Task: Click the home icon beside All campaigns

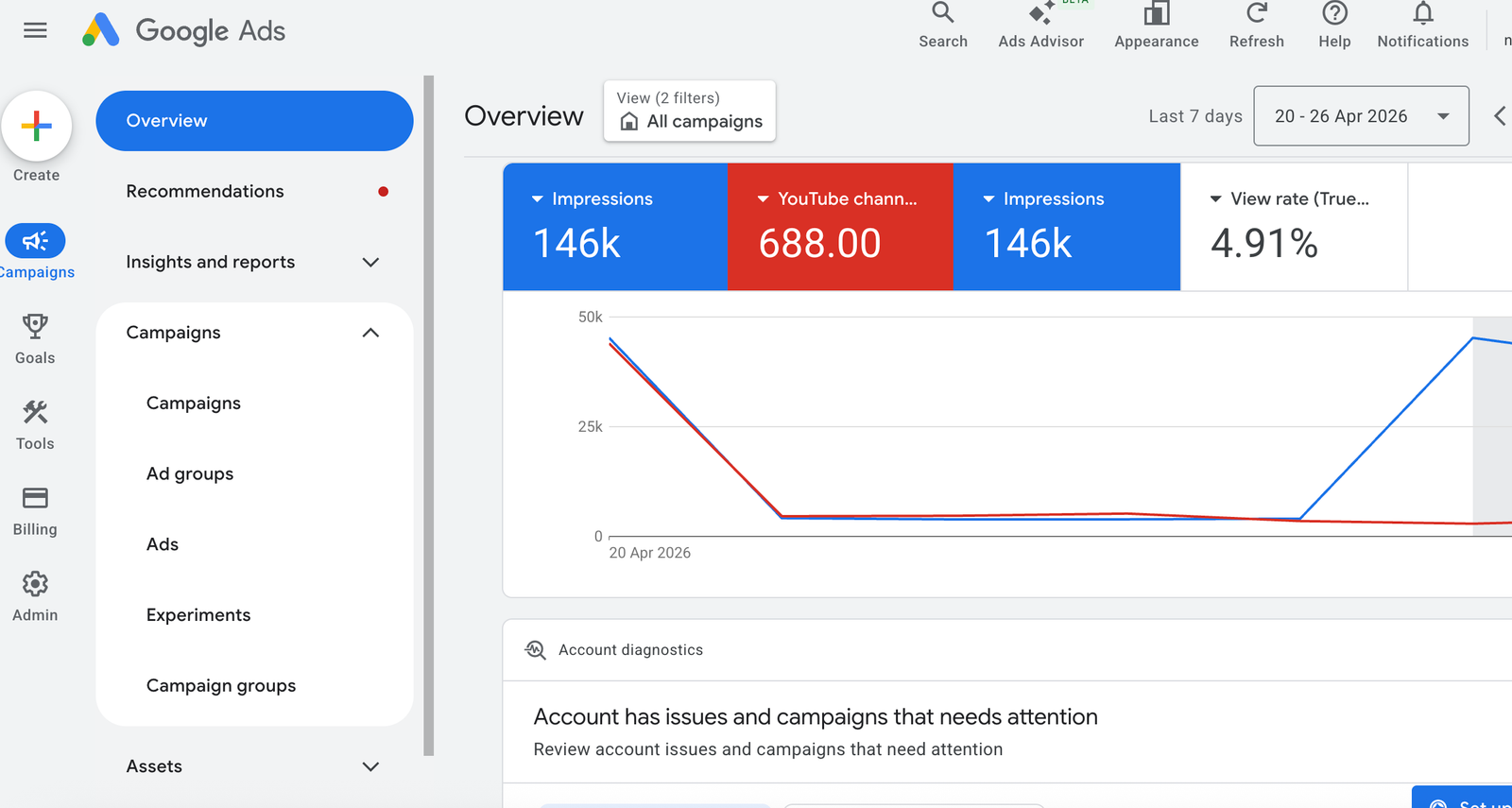Action: pyautogui.click(x=629, y=122)
